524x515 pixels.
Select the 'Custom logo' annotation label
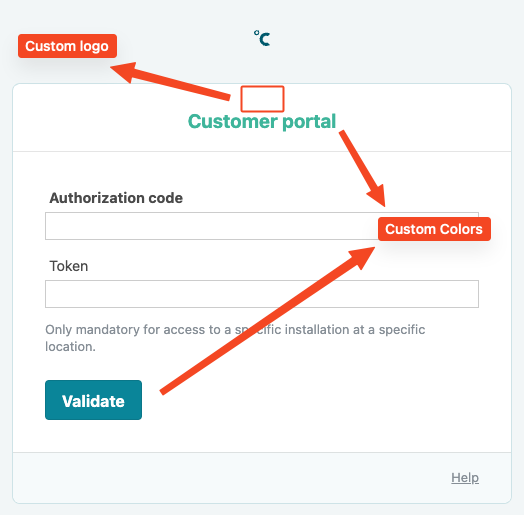pyautogui.click(x=68, y=46)
